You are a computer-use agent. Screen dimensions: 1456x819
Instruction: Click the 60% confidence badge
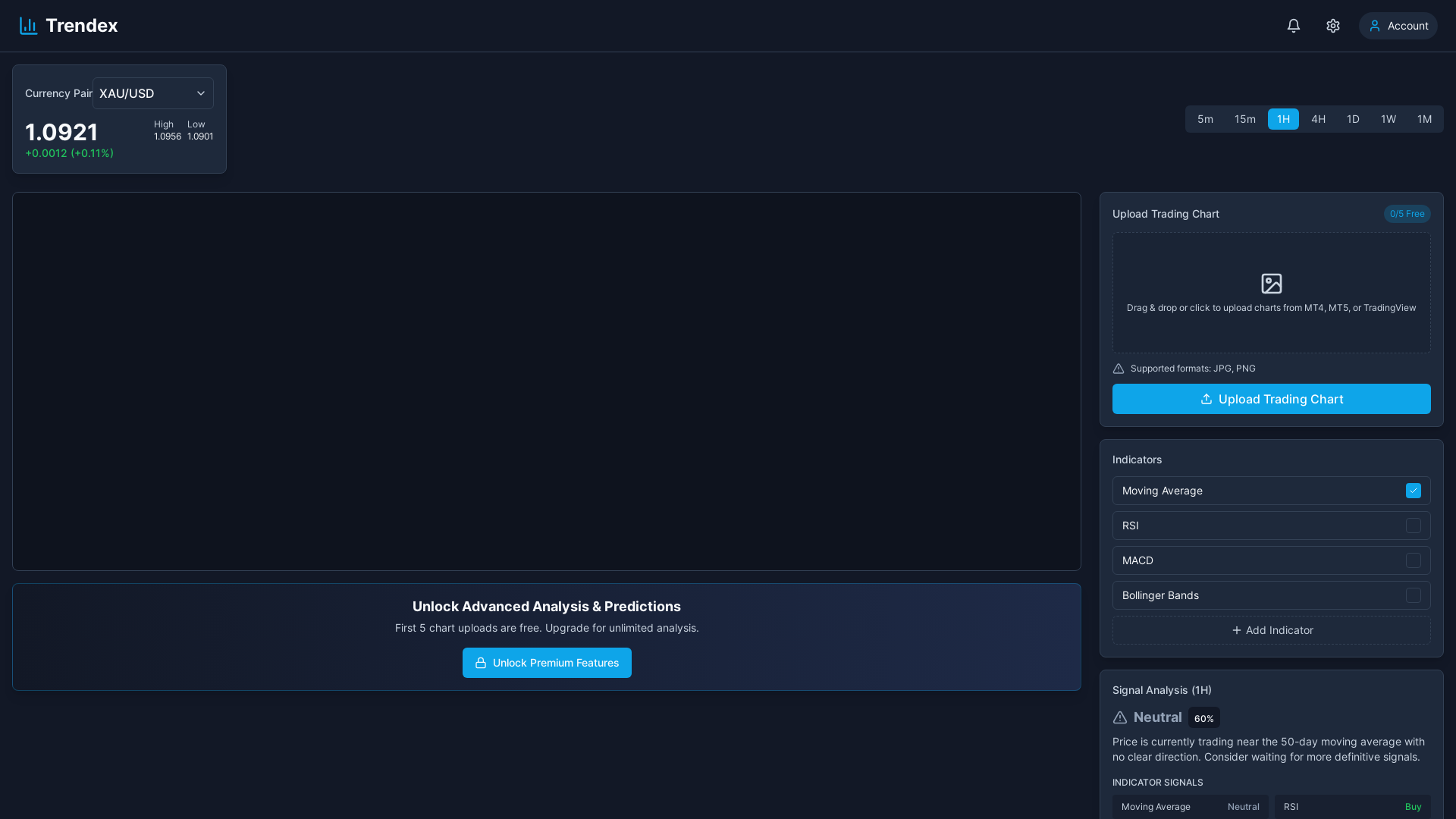[x=1203, y=717]
